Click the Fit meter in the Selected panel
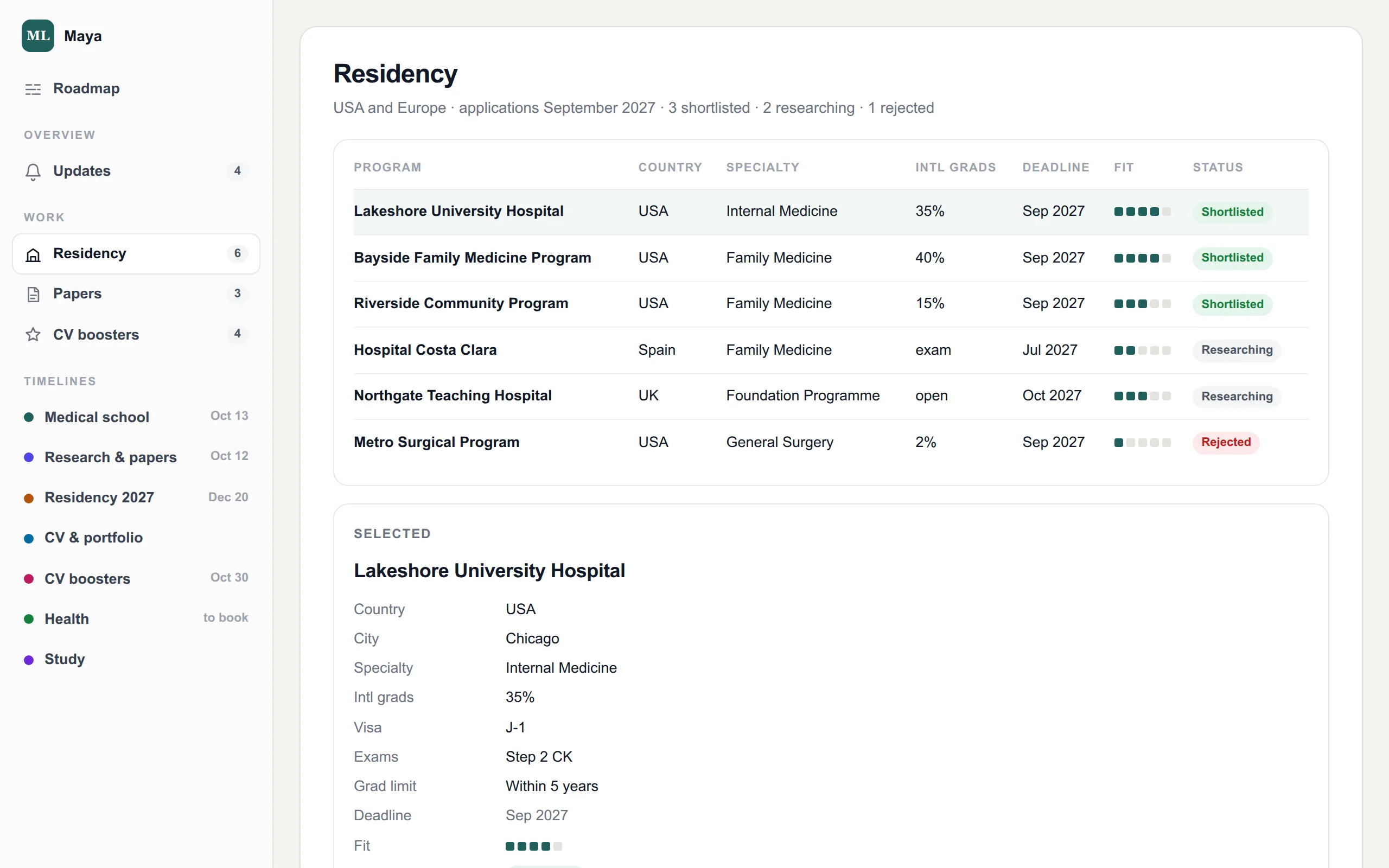This screenshot has height=868, width=1389. [534, 846]
